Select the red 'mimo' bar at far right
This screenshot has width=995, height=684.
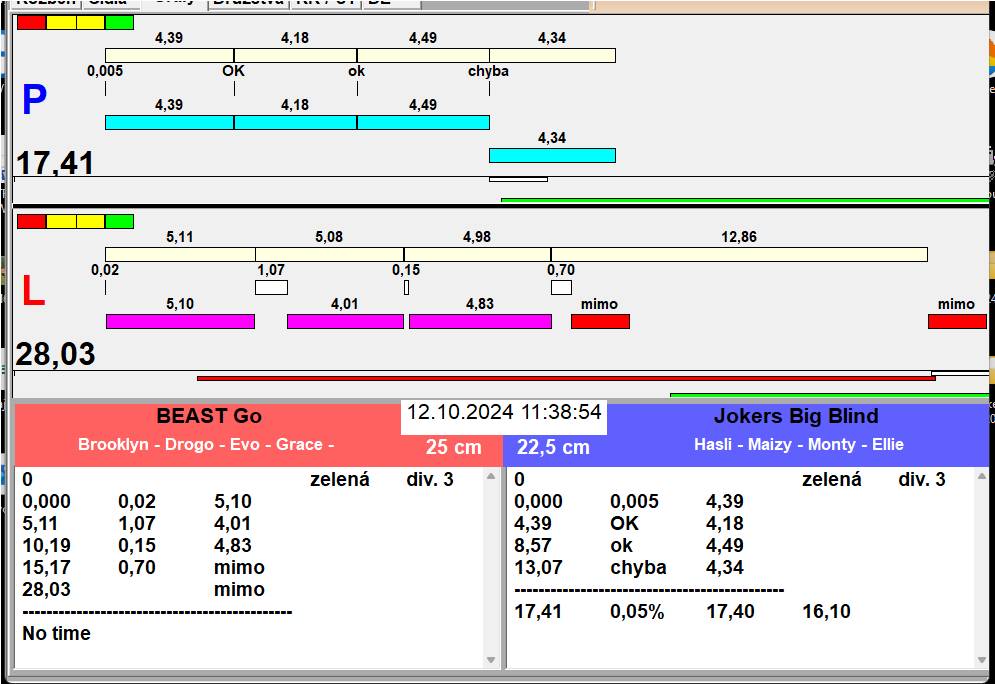point(956,321)
